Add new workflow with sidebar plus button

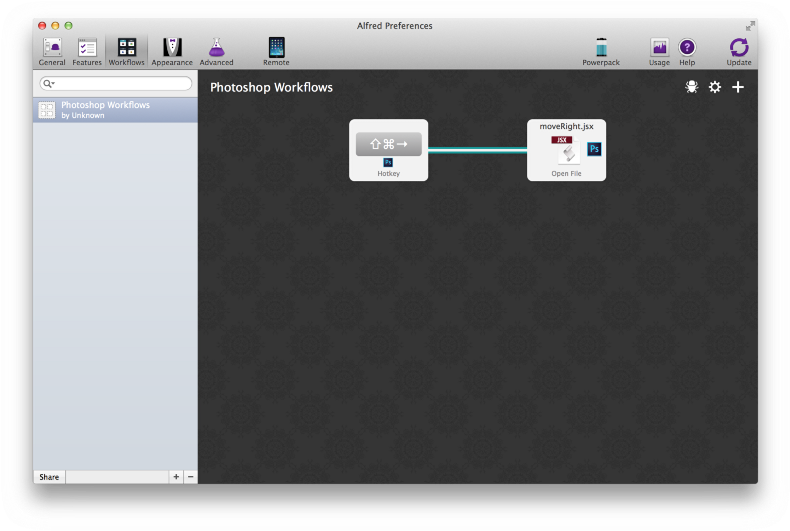[176, 477]
